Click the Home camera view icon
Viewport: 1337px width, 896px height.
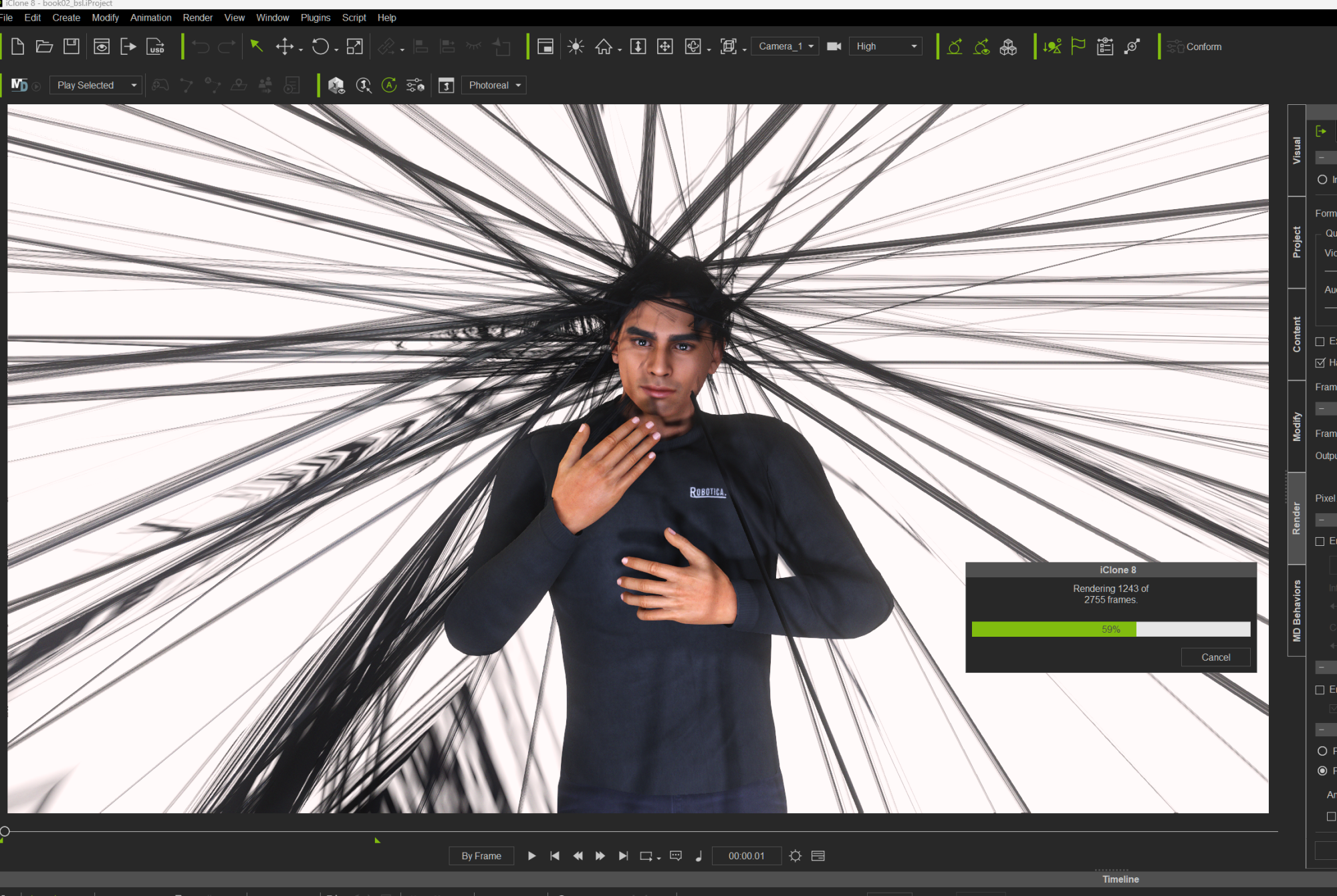604,47
